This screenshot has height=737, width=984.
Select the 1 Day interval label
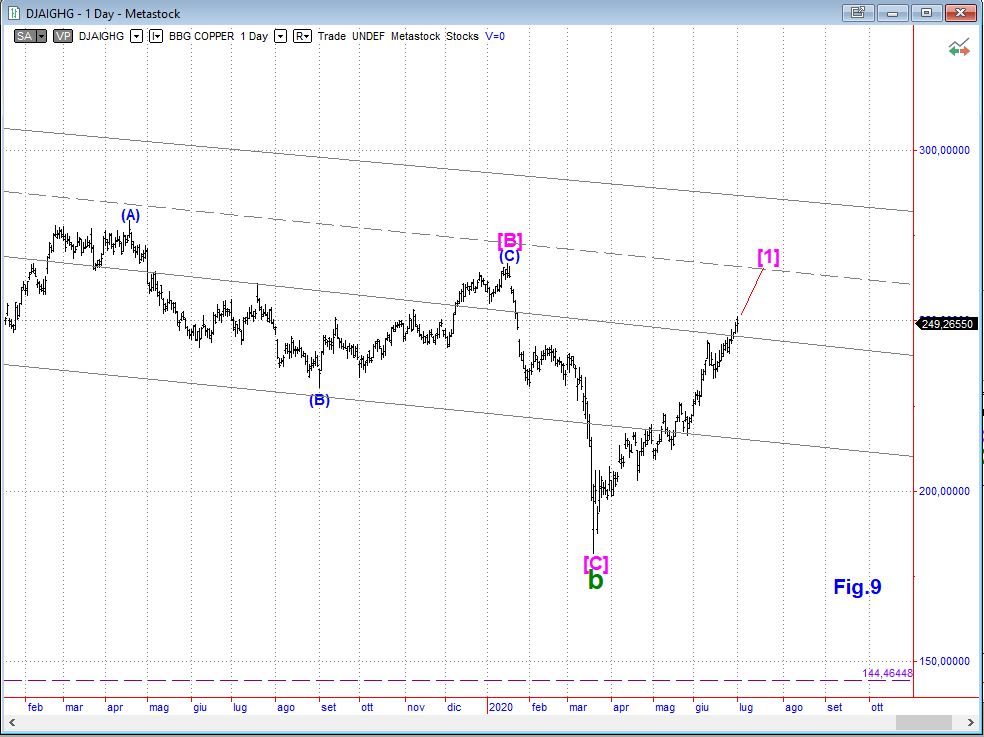click(254, 36)
